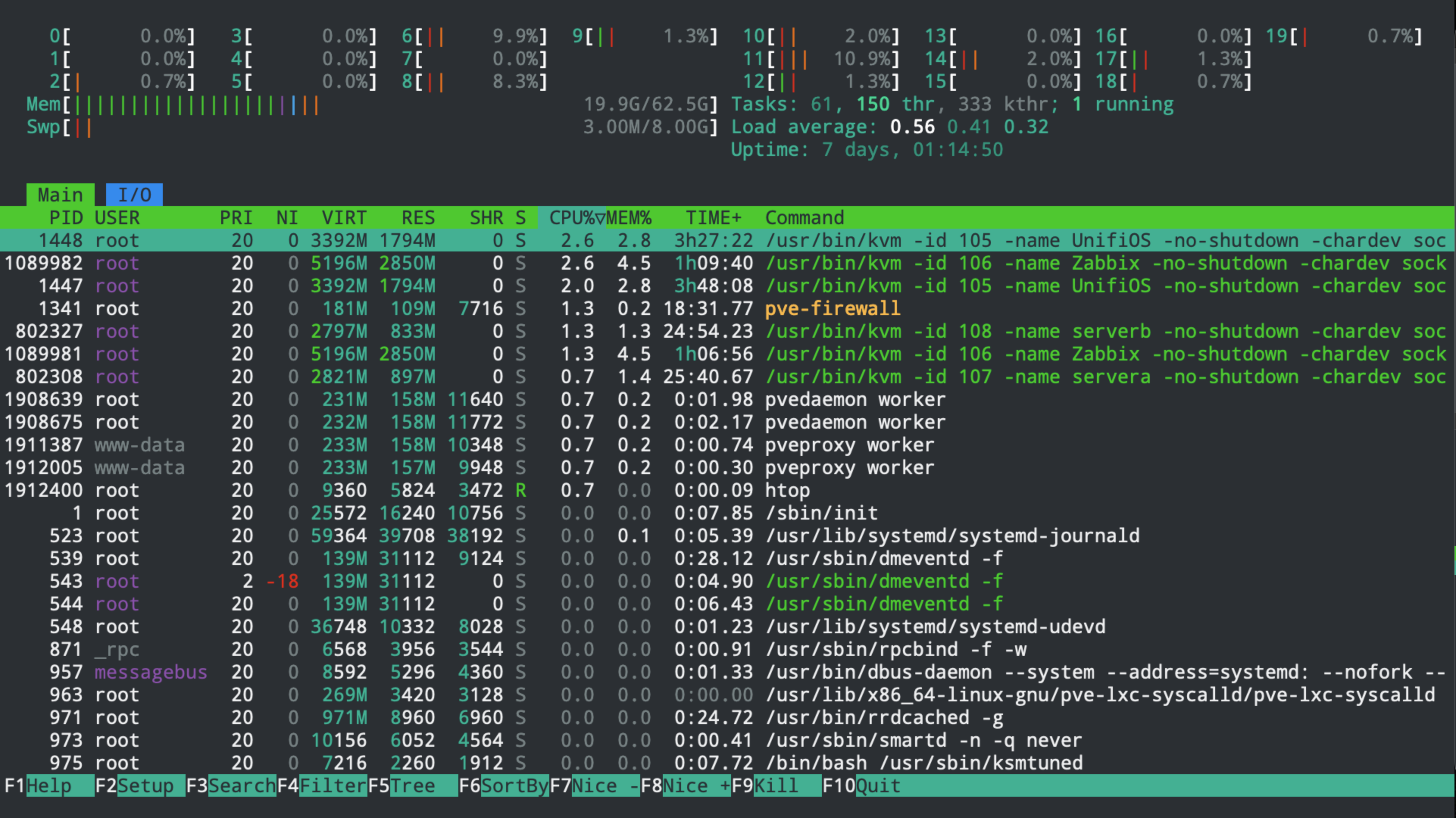Click the Tasks summary line
This screenshot has width=1456, height=818.
[952, 105]
